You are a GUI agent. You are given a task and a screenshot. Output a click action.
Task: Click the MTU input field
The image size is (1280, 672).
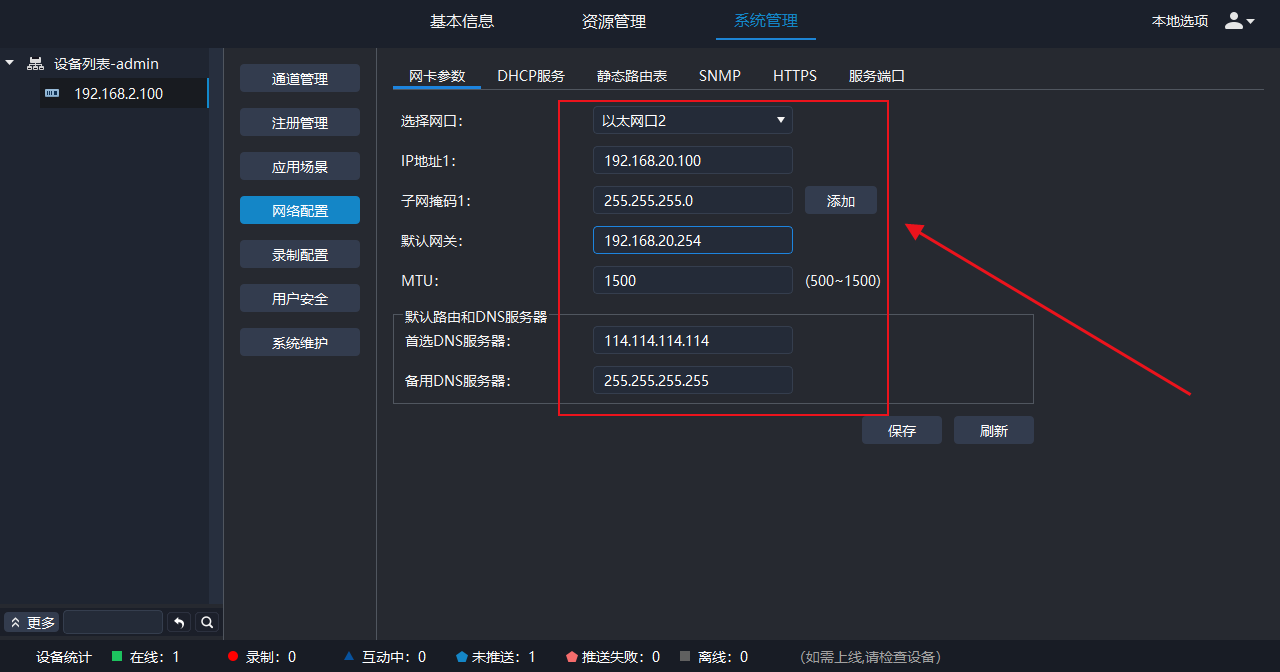pyautogui.click(x=692, y=280)
